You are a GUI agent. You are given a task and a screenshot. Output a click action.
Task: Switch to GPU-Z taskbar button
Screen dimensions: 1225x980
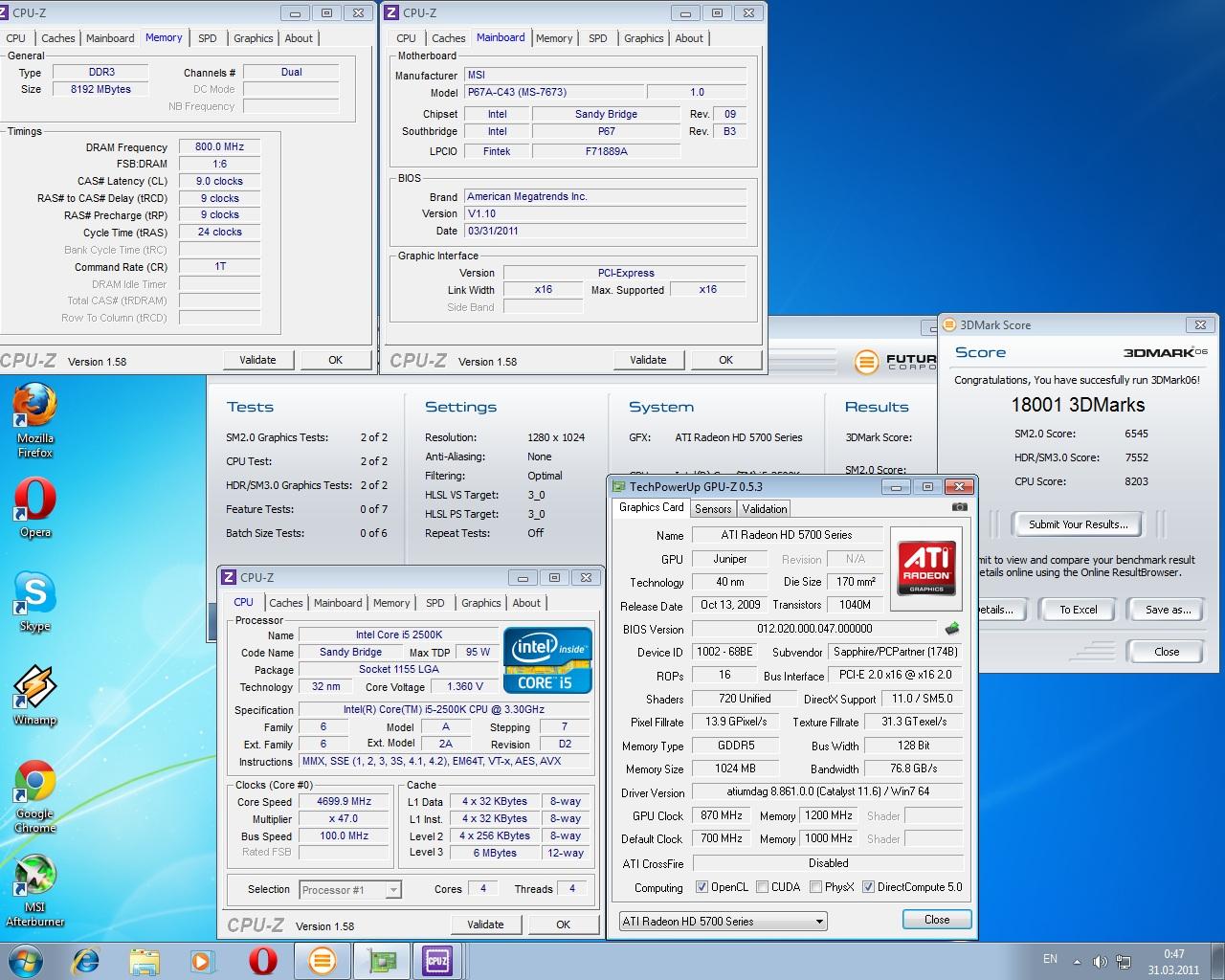[381, 961]
